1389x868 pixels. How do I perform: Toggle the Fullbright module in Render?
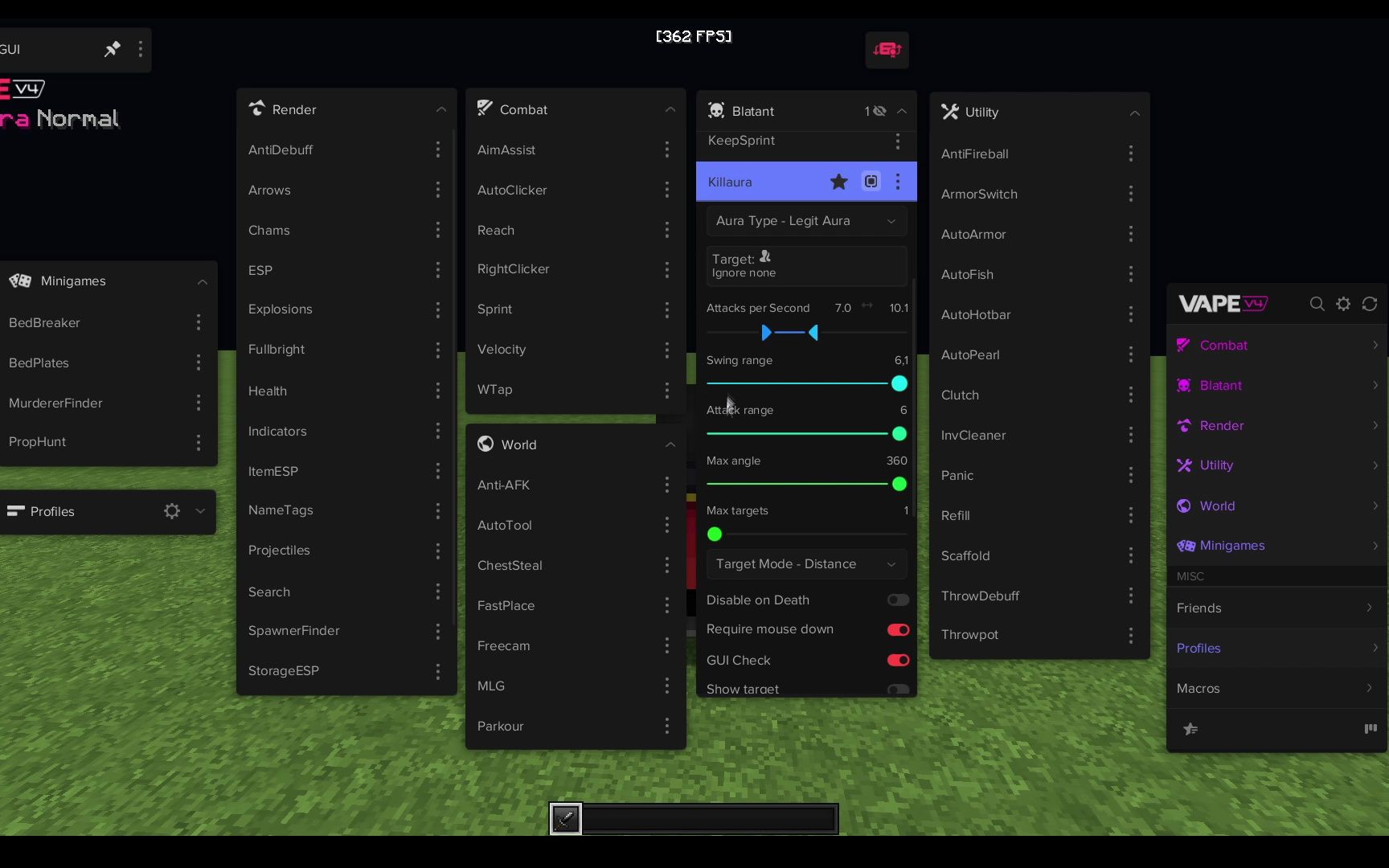tap(277, 350)
